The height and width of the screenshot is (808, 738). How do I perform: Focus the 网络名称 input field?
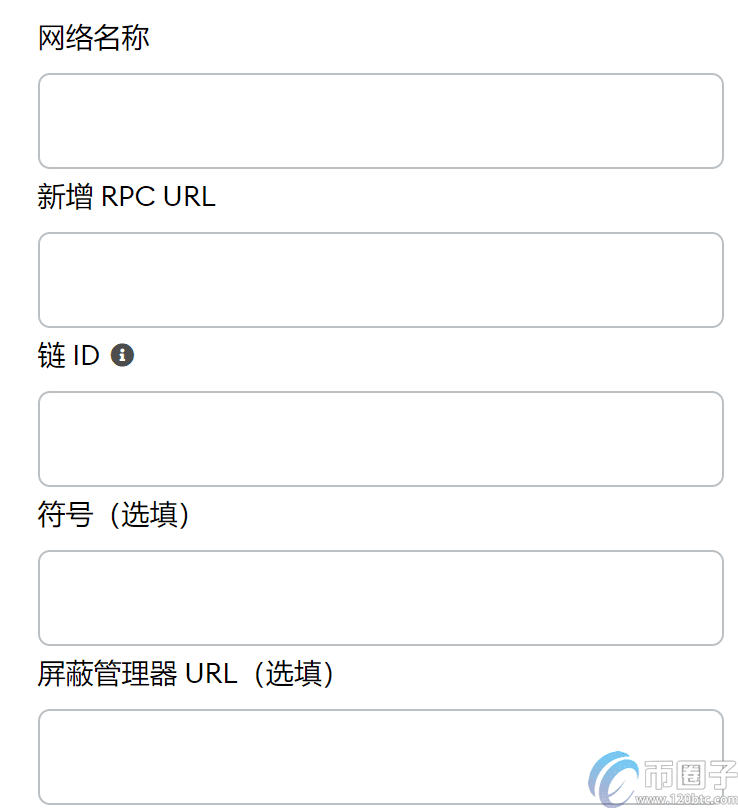[380, 121]
